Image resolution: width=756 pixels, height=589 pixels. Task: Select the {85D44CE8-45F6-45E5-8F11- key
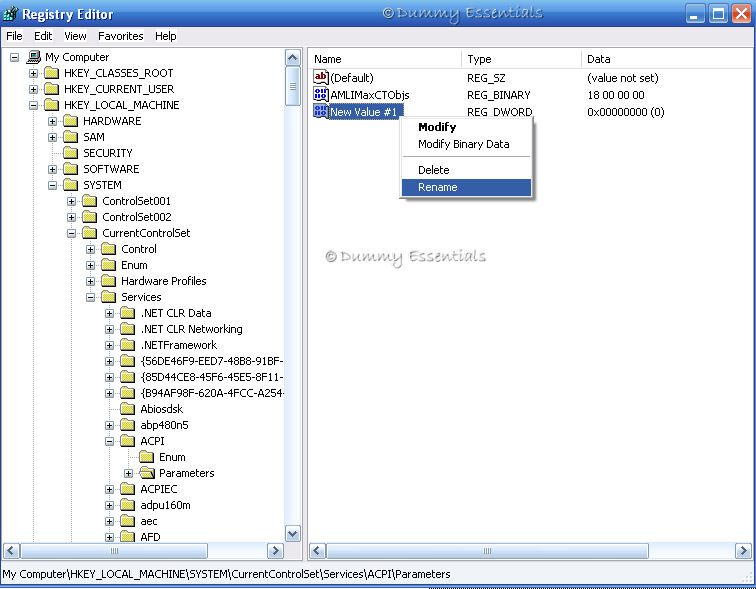pyautogui.click(x=212, y=377)
